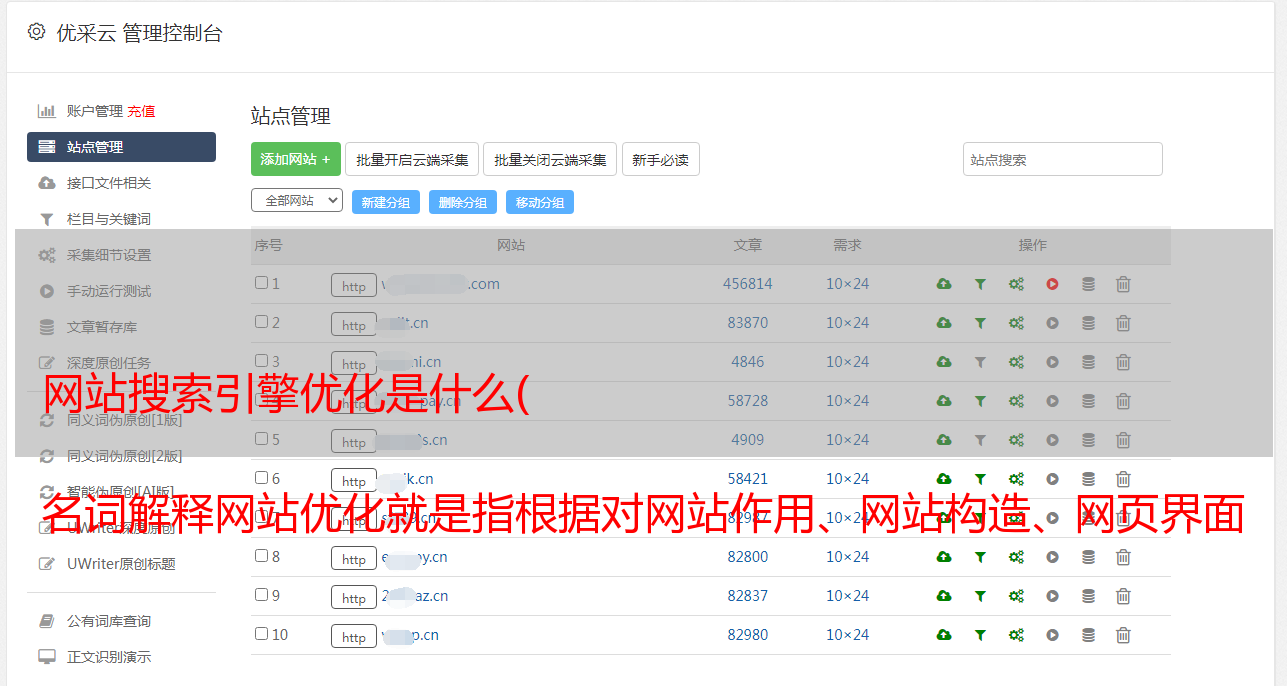Click the 批量开启云端采集 button
Viewport: 1287px width, 686px height.
click(x=412, y=159)
